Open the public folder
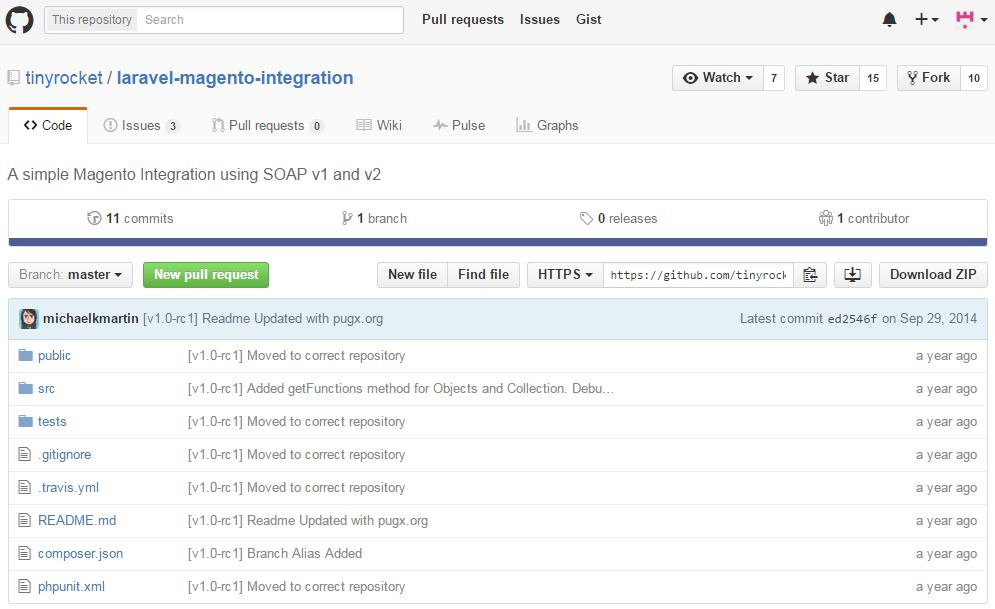This screenshot has width=995, height=609. pyautogui.click(x=55, y=356)
